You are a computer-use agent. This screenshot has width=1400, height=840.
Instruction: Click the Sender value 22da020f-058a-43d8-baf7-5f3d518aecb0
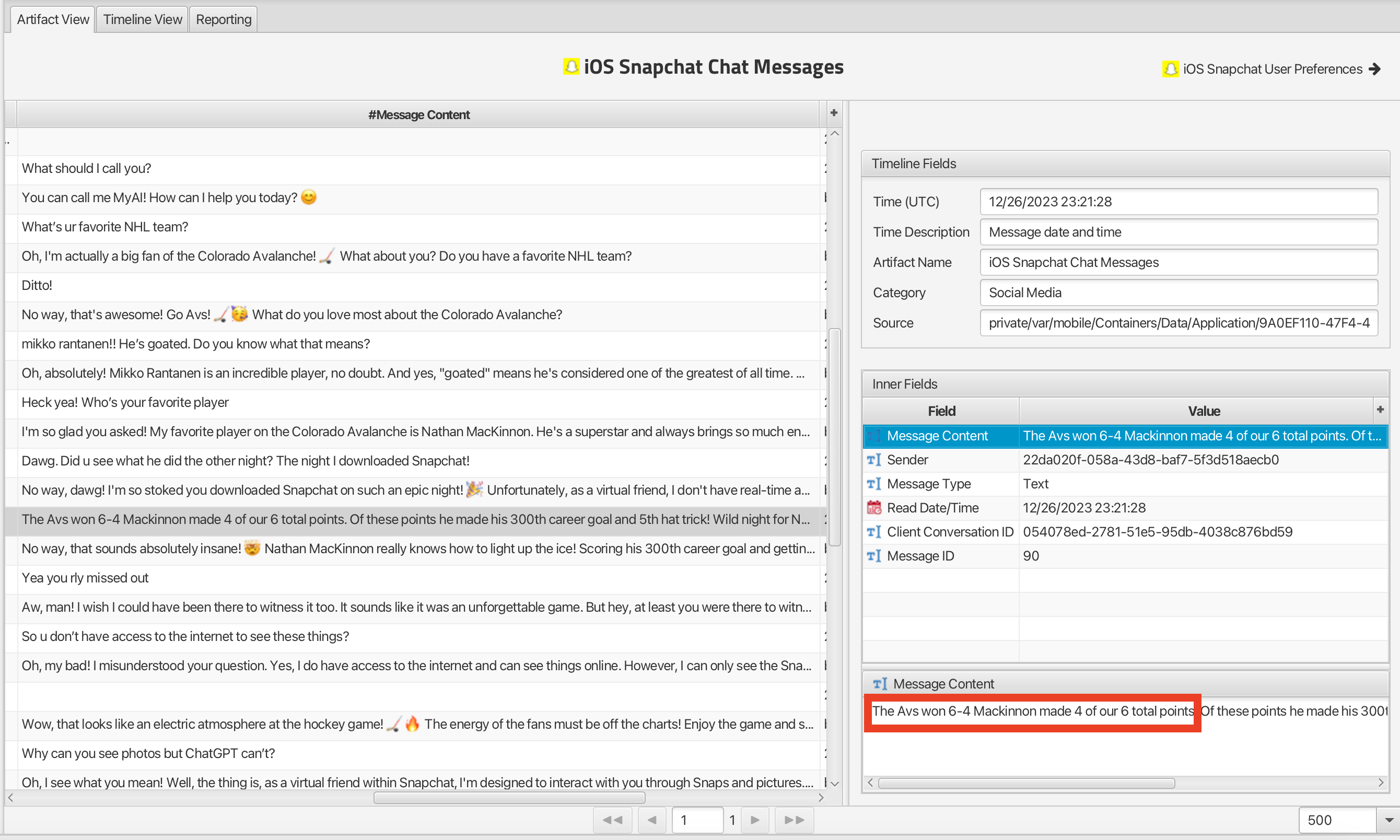click(1150, 460)
